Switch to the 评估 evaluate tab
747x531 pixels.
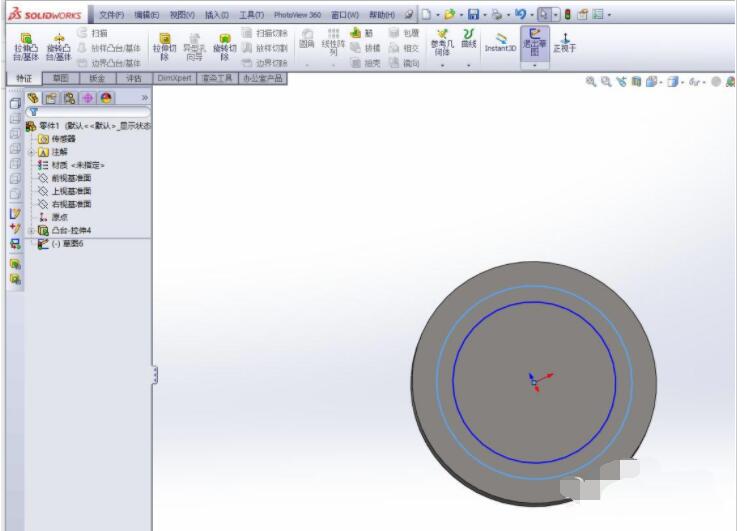click(133, 78)
